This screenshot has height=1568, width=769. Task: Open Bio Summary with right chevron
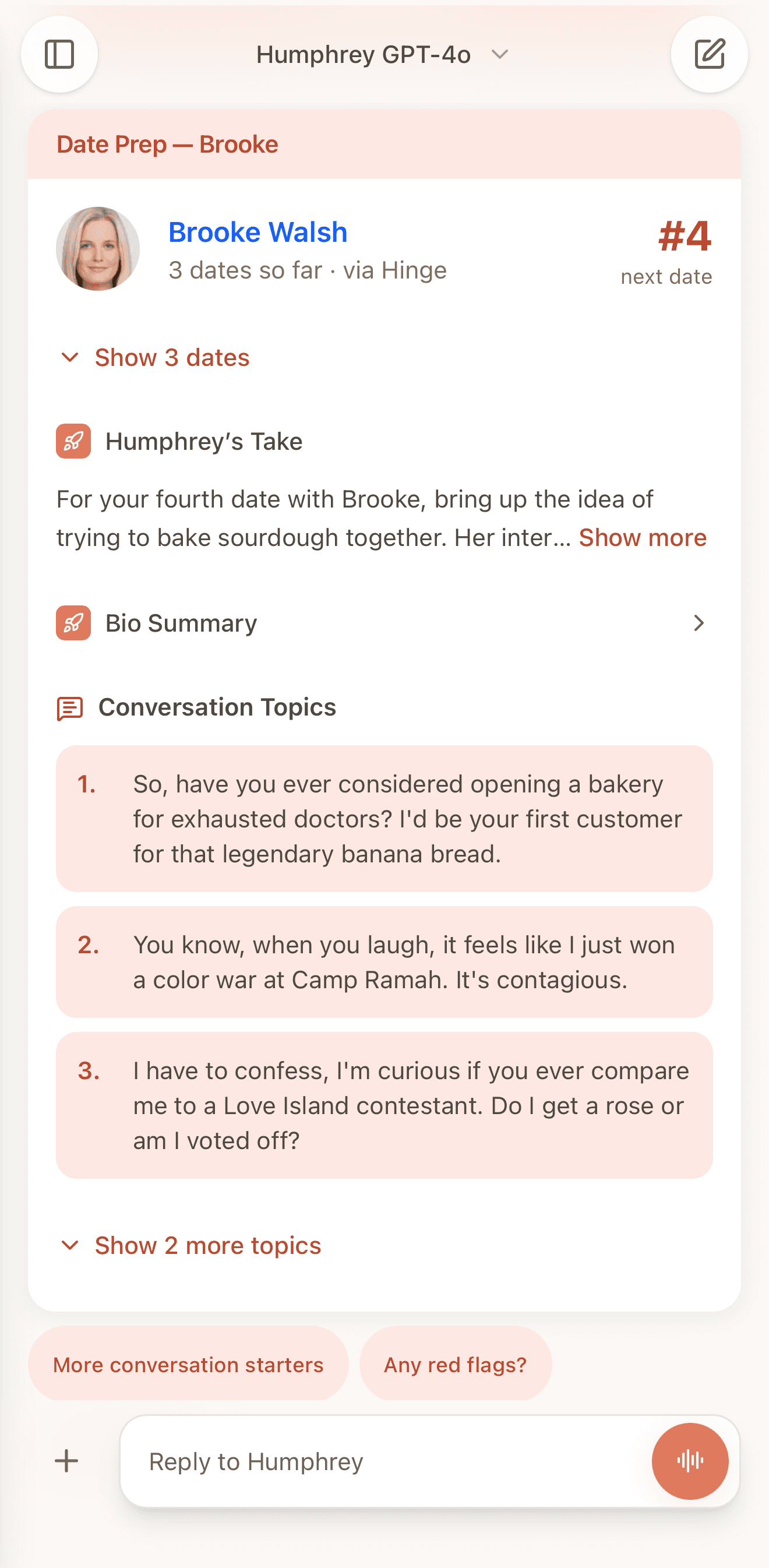pos(699,623)
